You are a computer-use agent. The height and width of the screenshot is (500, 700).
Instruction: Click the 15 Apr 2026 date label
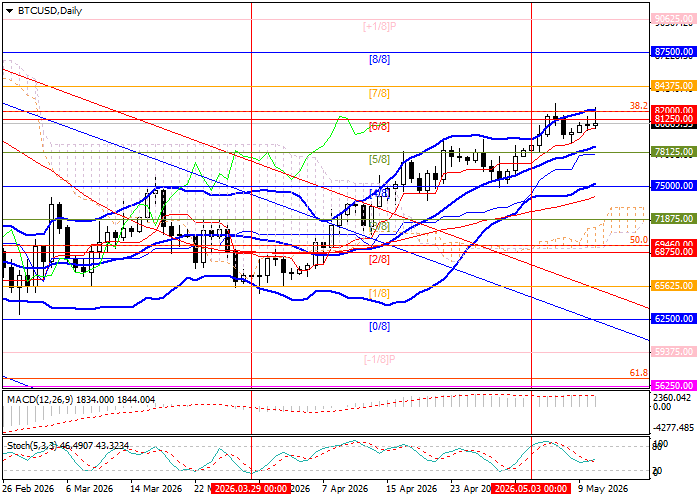tap(411, 488)
